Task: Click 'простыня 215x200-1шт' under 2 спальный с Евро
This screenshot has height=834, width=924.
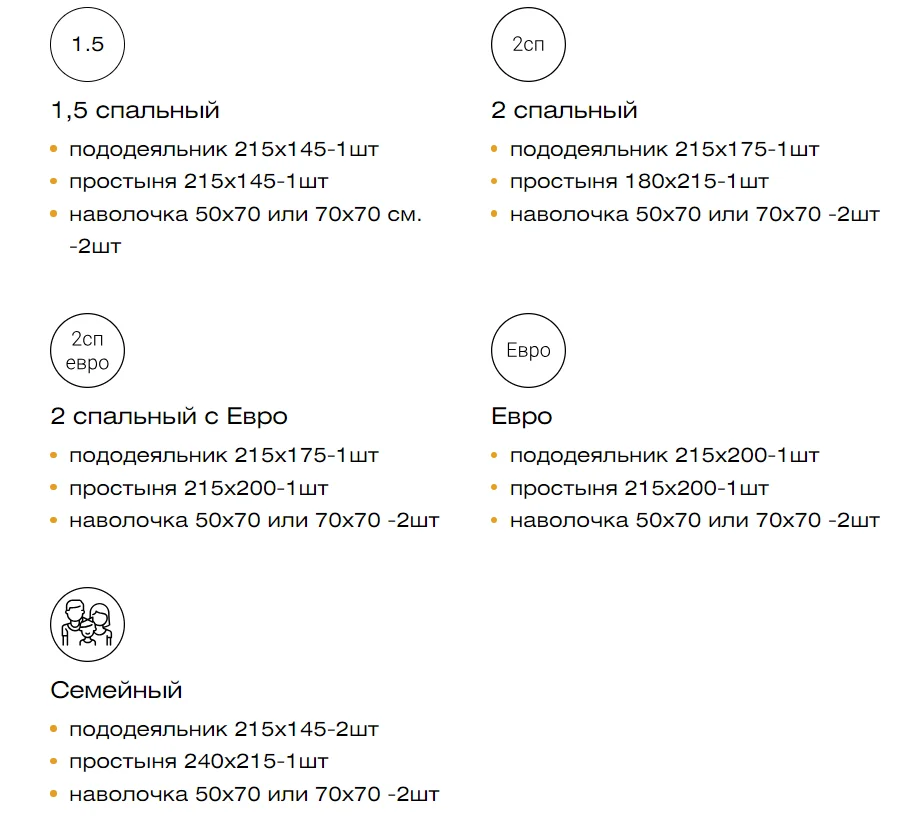Action: (198, 488)
